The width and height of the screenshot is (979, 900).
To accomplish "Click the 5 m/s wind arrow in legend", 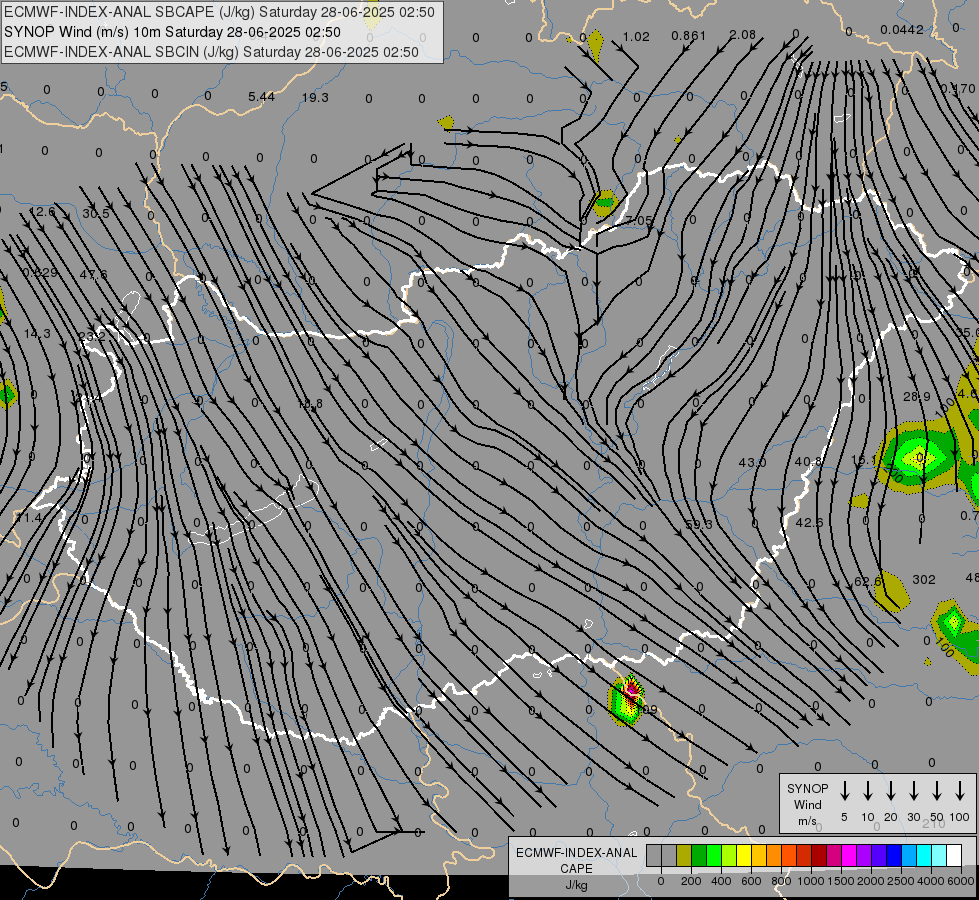I will (844, 790).
